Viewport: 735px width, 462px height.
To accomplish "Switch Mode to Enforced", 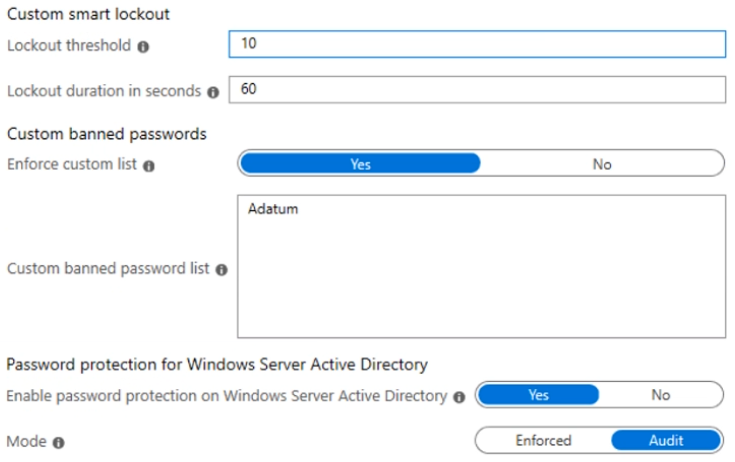I will 543,441.
